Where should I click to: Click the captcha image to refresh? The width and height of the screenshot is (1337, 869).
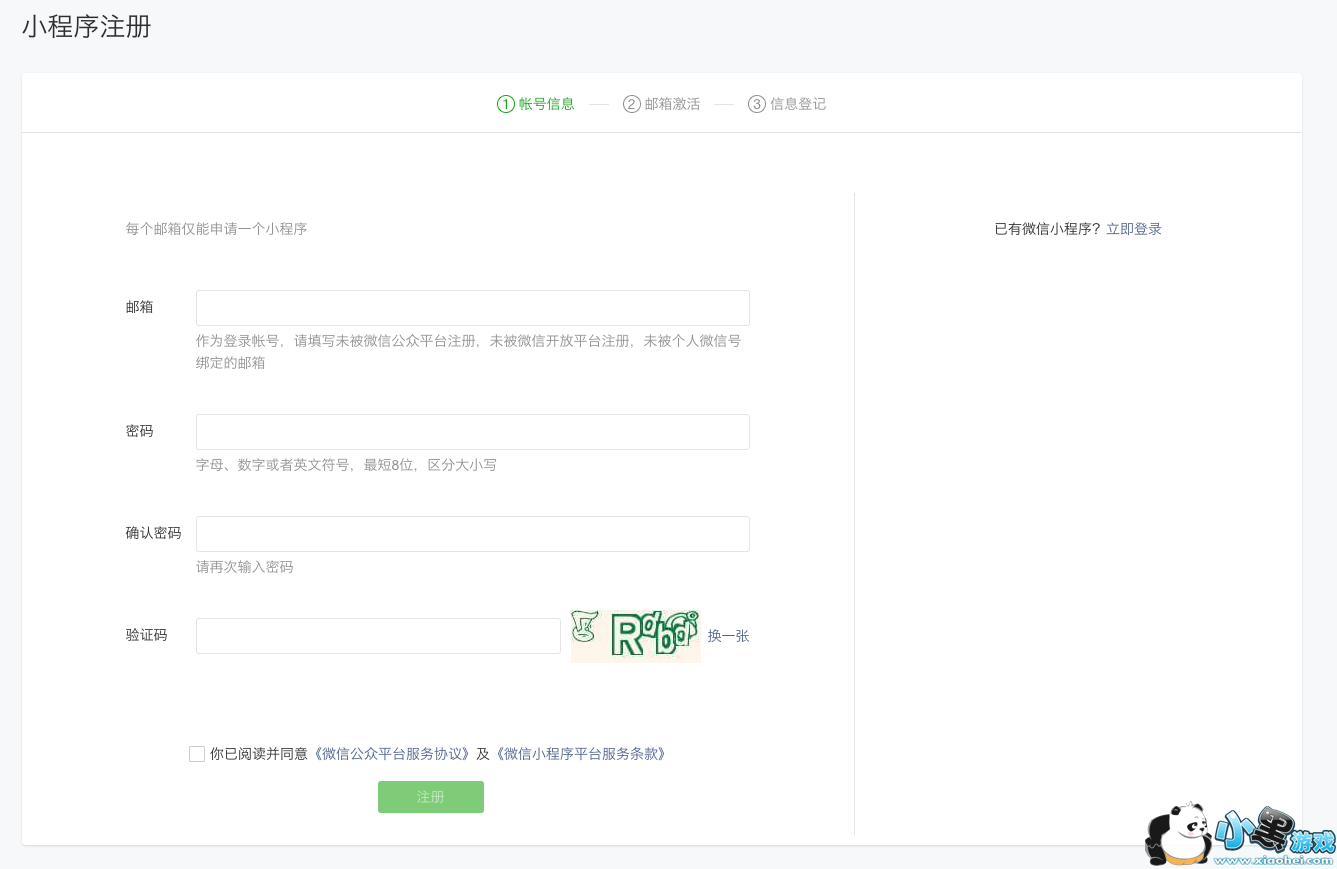click(x=636, y=636)
